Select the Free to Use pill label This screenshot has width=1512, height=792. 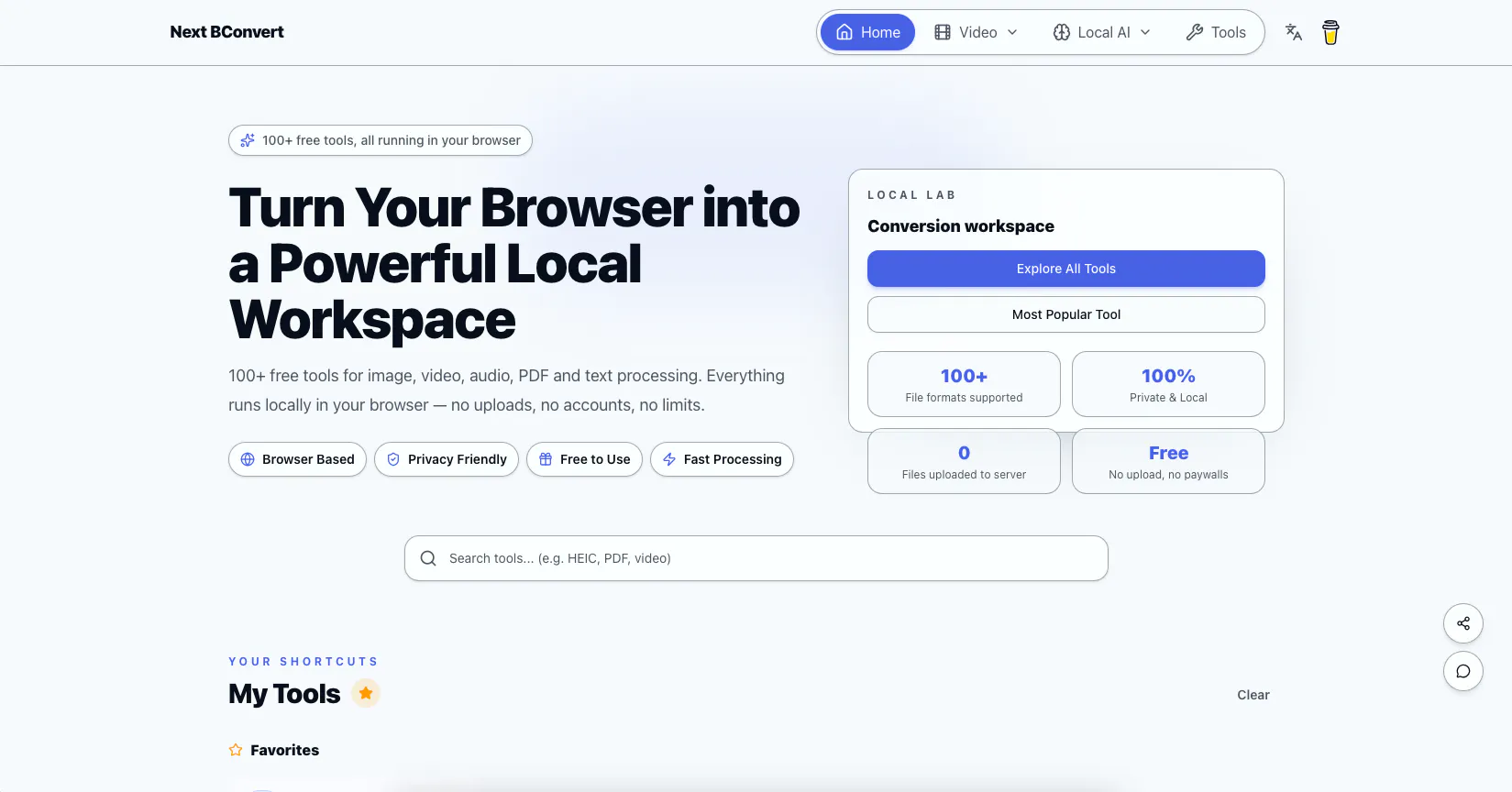(x=595, y=459)
